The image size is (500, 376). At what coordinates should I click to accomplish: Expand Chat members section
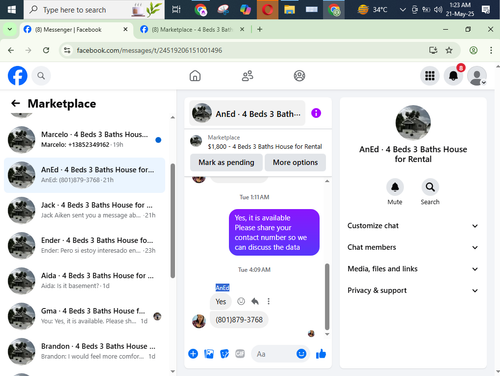(413, 247)
